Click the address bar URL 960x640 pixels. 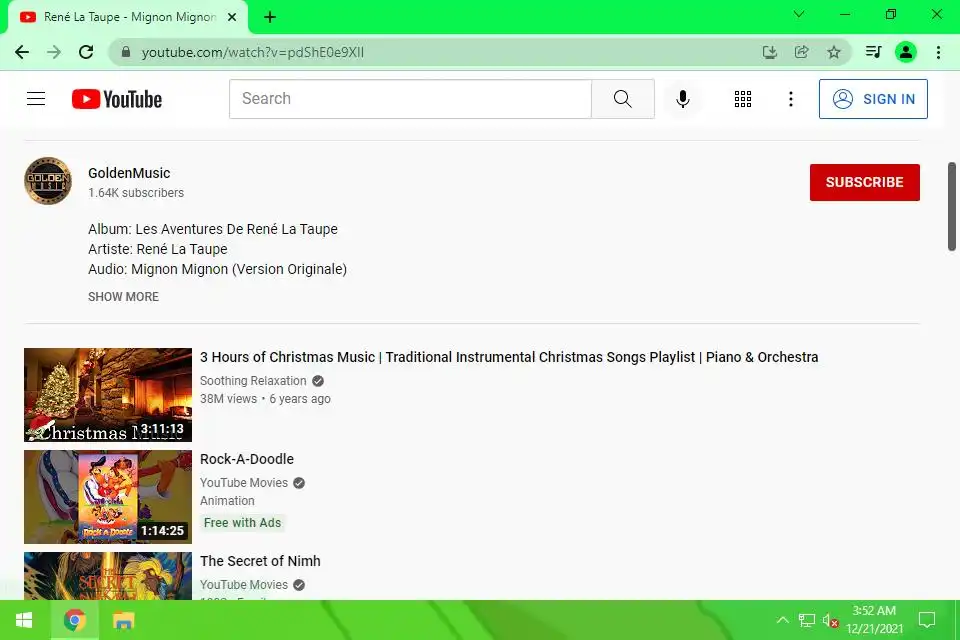253,52
